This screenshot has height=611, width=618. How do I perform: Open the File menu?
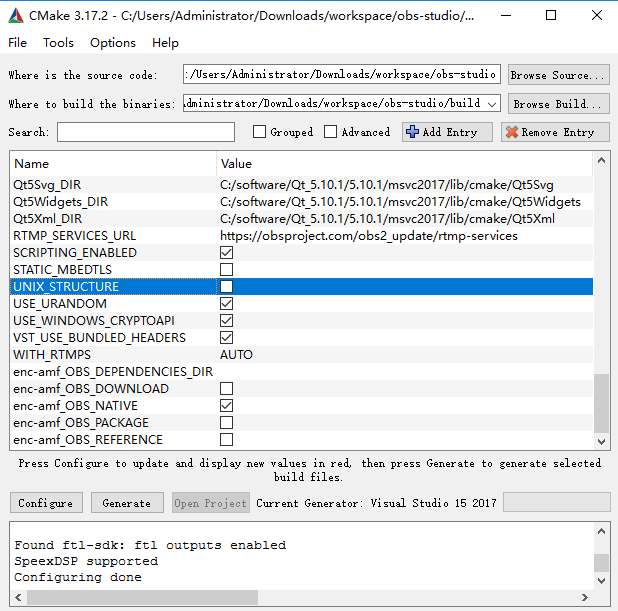pyautogui.click(x=17, y=43)
